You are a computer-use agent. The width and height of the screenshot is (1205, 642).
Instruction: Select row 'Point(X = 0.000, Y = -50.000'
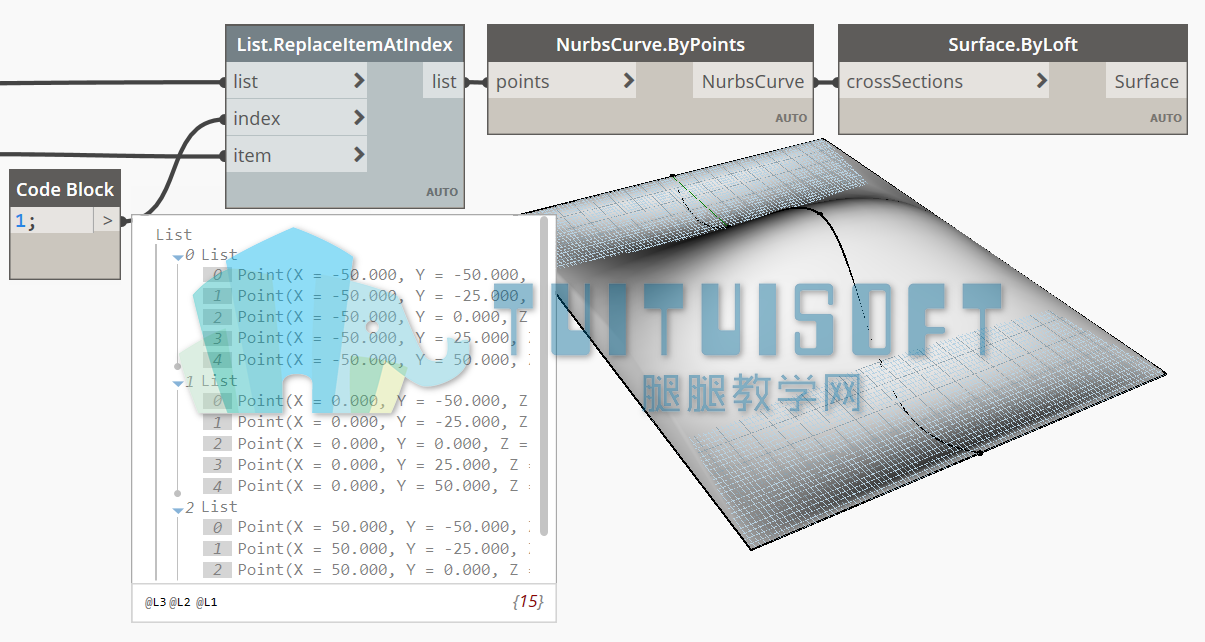(365, 401)
